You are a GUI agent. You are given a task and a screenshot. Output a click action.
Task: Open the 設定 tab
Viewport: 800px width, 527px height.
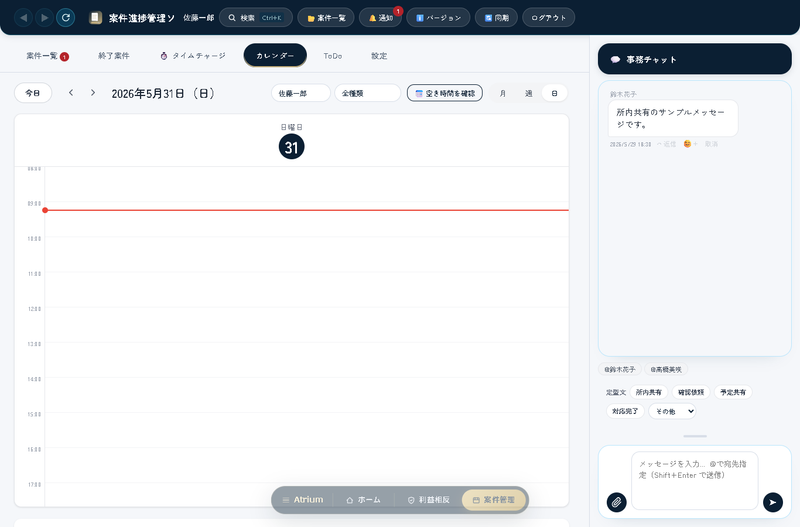click(x=379, y=56)
